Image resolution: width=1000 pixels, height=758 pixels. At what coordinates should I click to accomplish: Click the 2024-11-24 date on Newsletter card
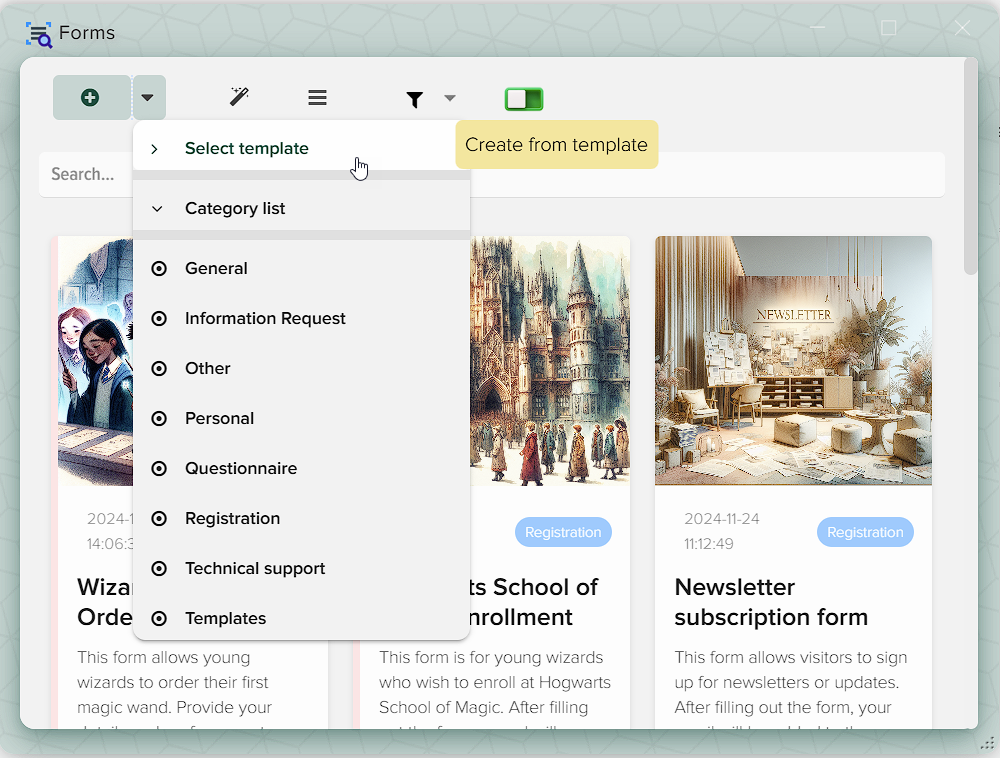pyautogui.click(x=722, y=519)
